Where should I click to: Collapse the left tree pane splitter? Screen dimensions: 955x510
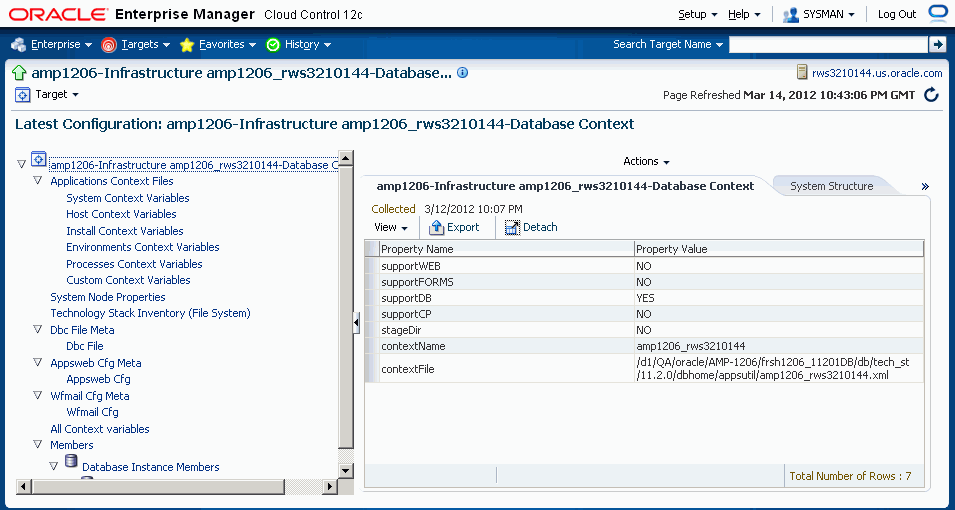point(357,322)
